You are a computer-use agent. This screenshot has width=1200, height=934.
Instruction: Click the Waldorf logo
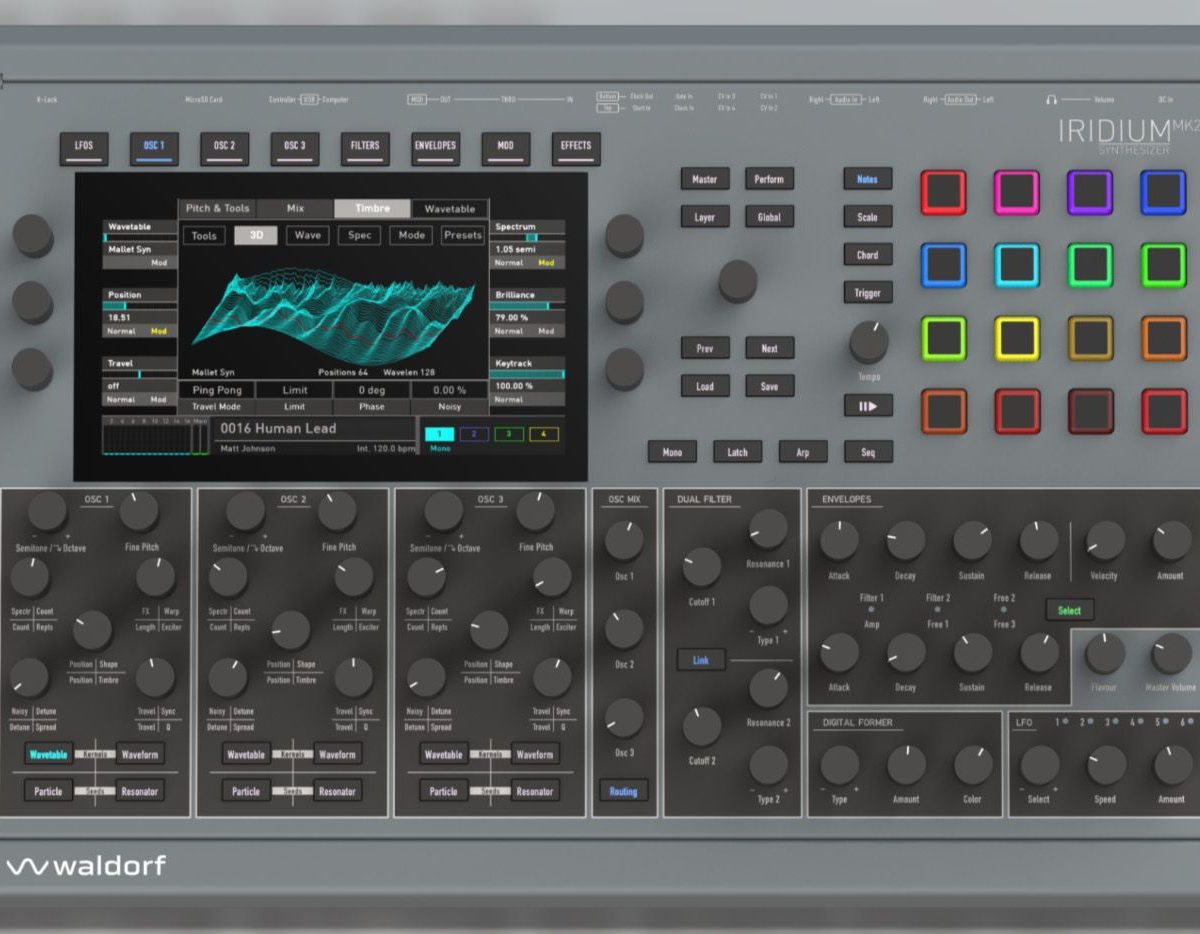(86, 866)
